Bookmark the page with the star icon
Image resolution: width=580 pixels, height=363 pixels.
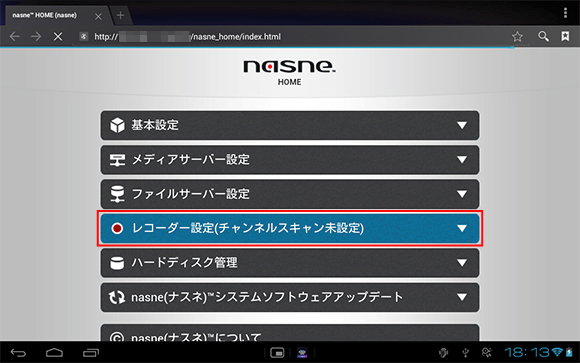517,36
